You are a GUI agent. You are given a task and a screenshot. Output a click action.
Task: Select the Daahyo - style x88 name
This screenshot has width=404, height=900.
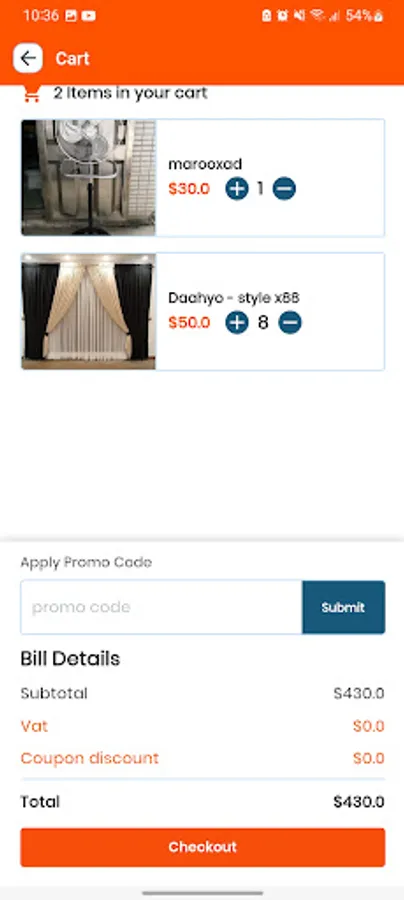(234, 298)
